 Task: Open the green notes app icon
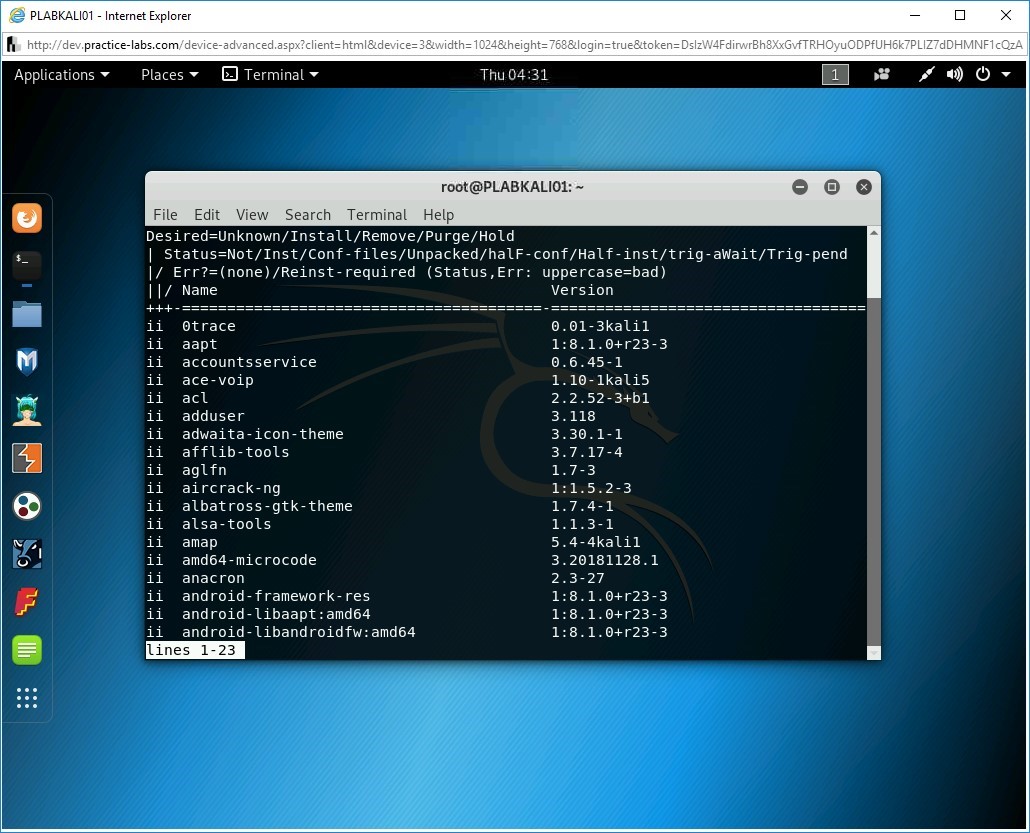click(27, 650)
